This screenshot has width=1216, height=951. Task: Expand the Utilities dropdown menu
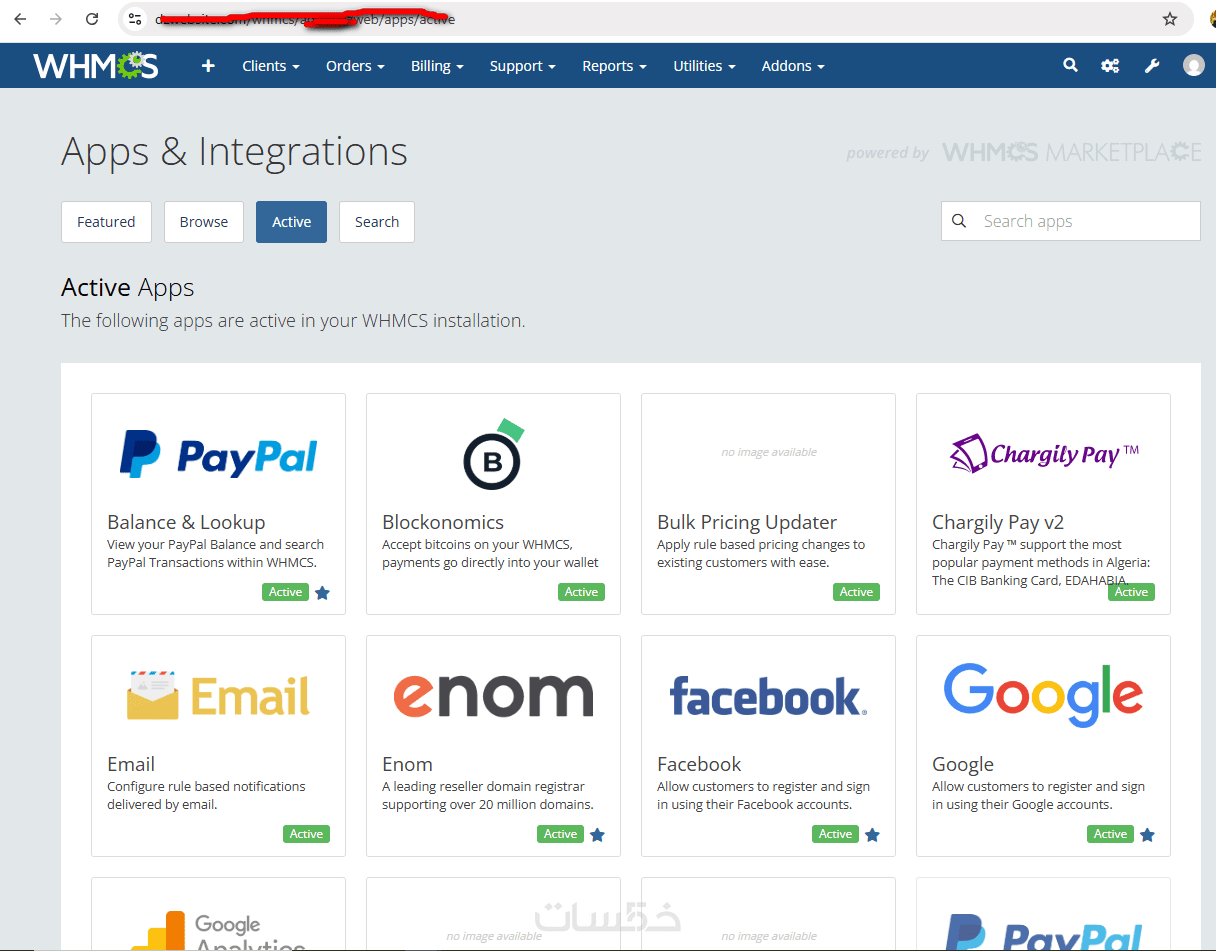click(705, 66)
